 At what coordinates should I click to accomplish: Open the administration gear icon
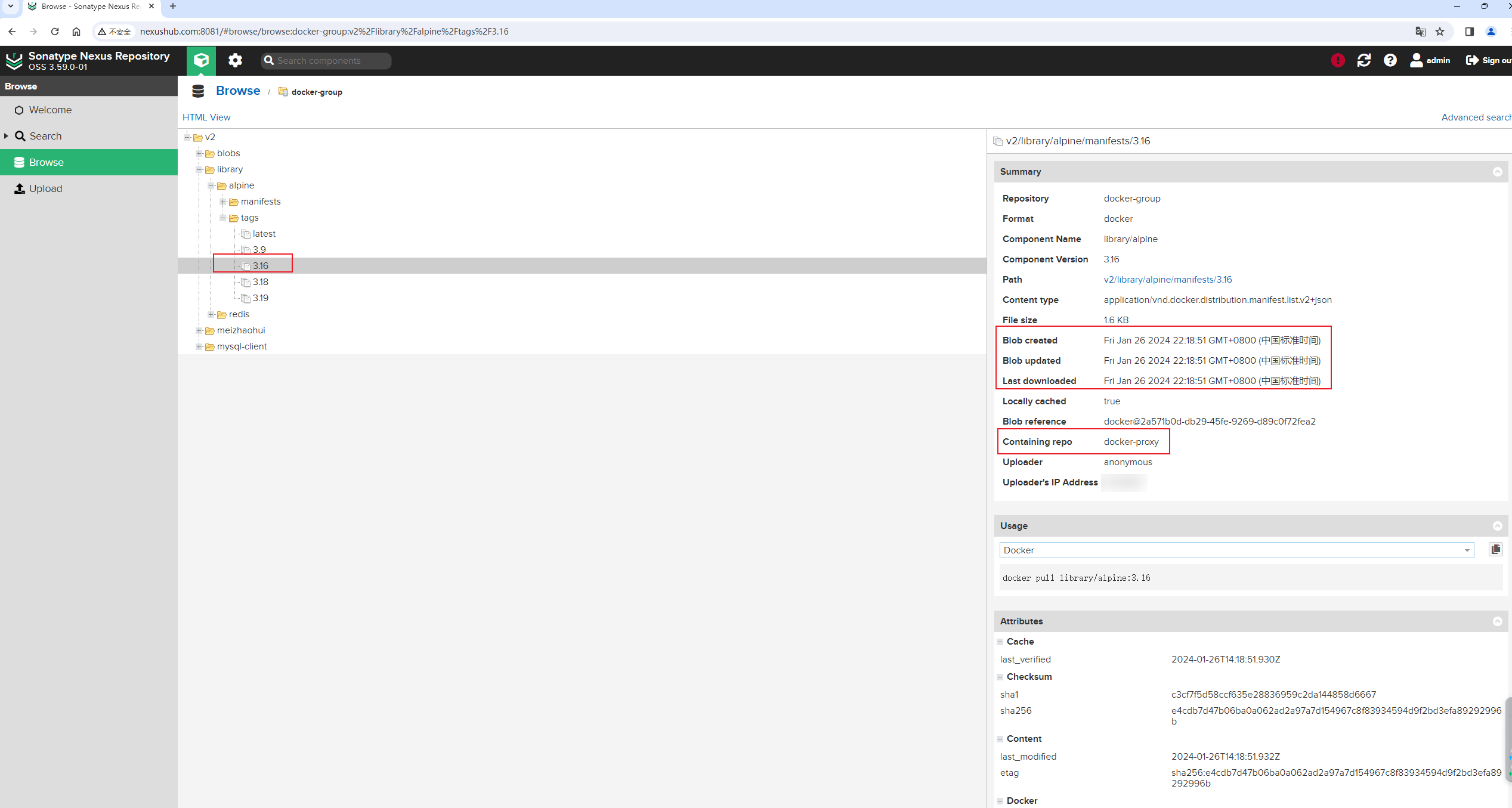(x=235, y=60)
